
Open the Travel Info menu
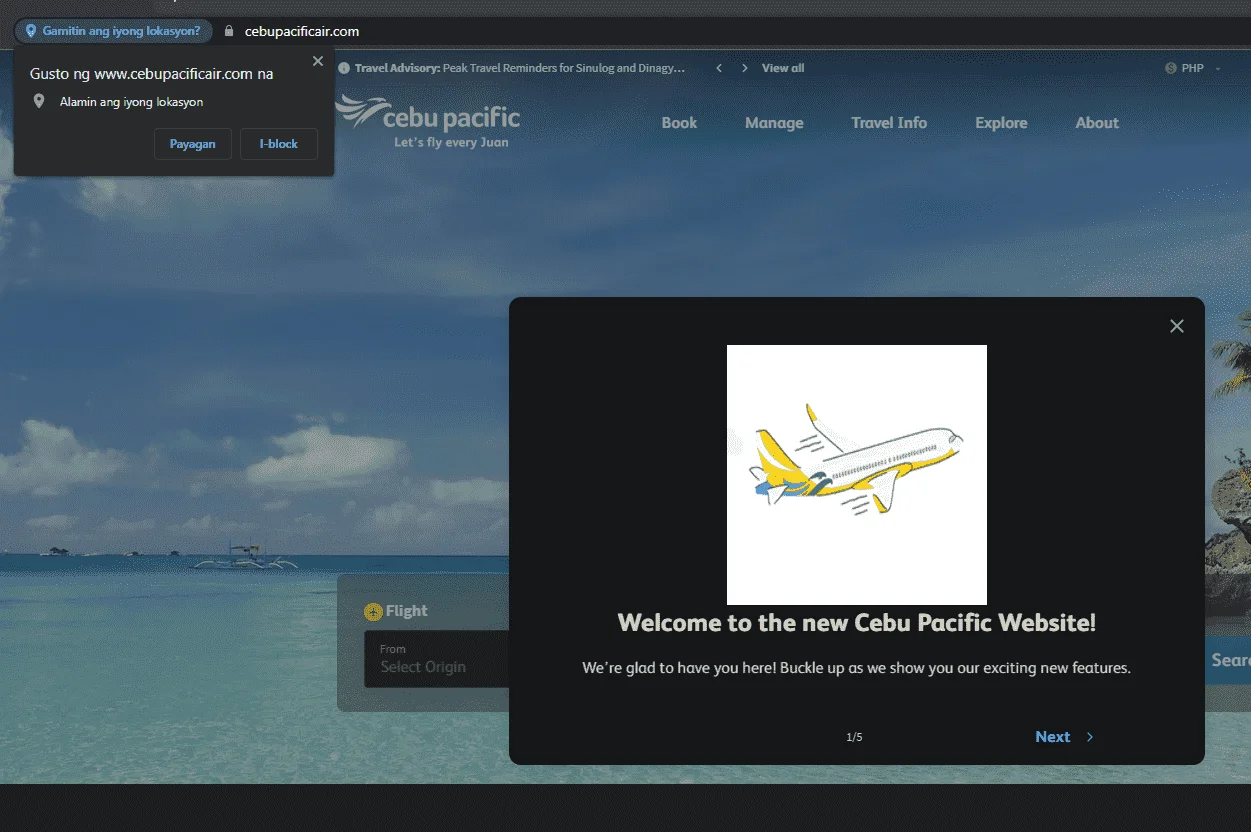point(889,123)
